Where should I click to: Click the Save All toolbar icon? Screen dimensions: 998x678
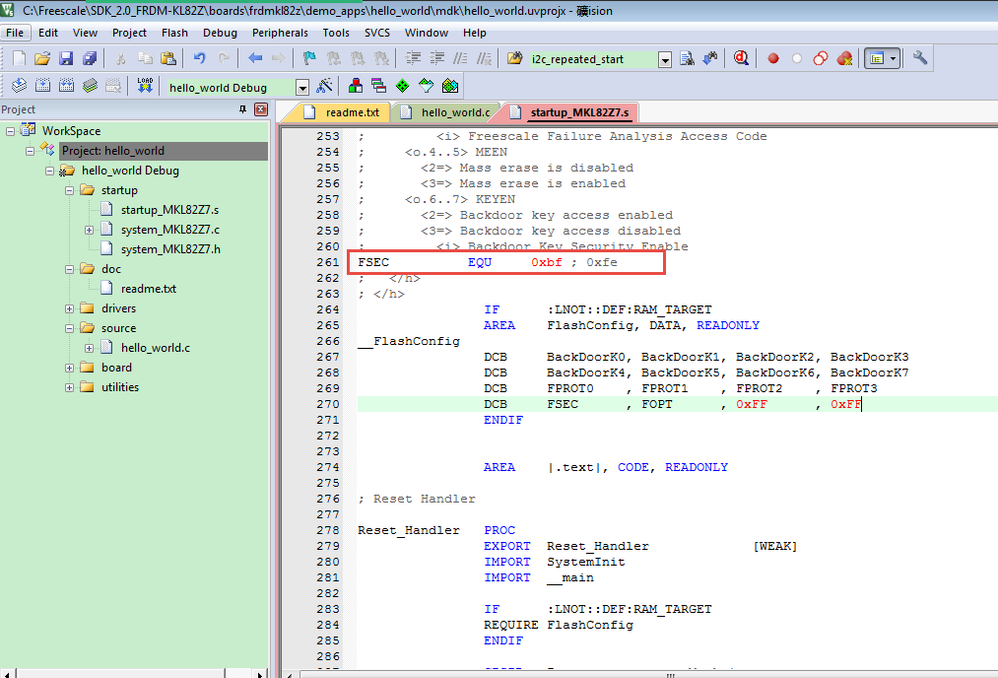tap(89, 59)
